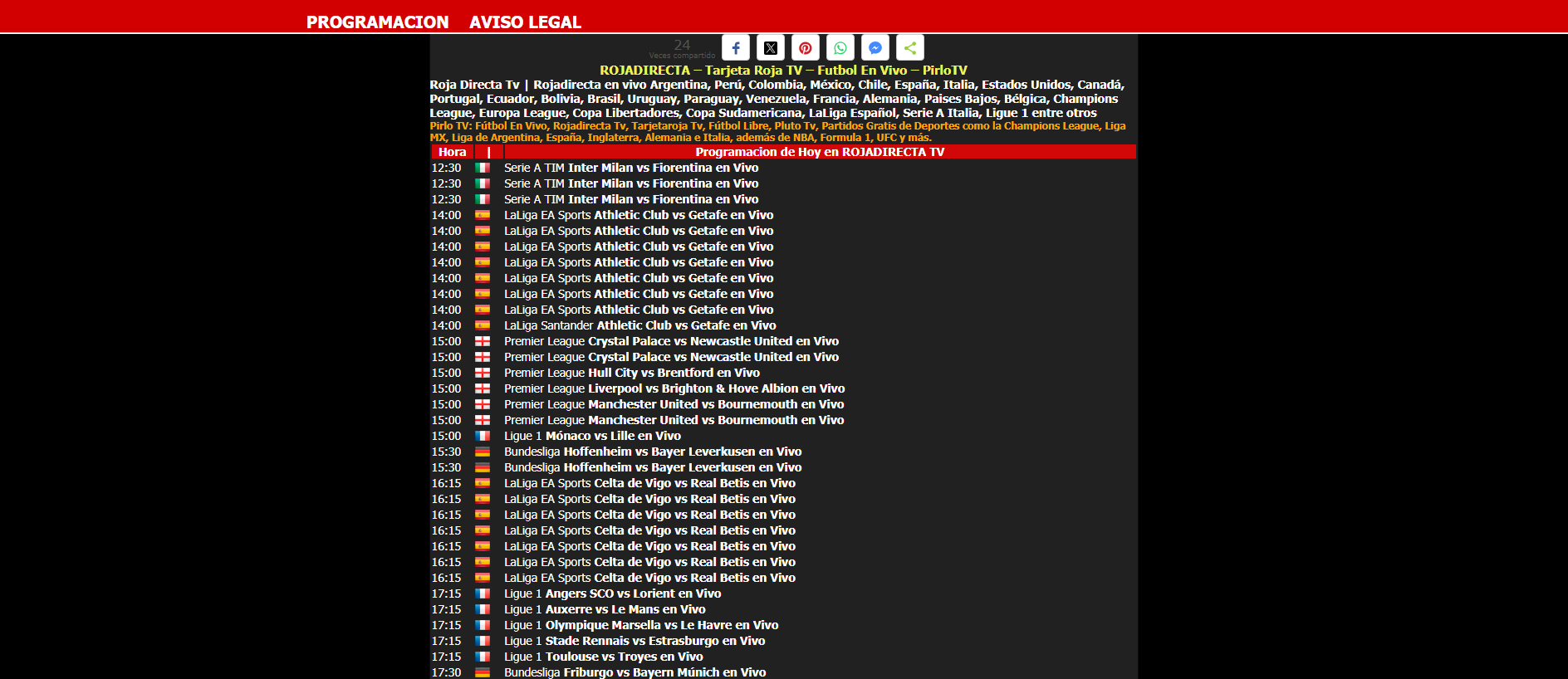Click the Germany flag beside Friburgo match
The image size is (1568, 679).
click(483, 672)
